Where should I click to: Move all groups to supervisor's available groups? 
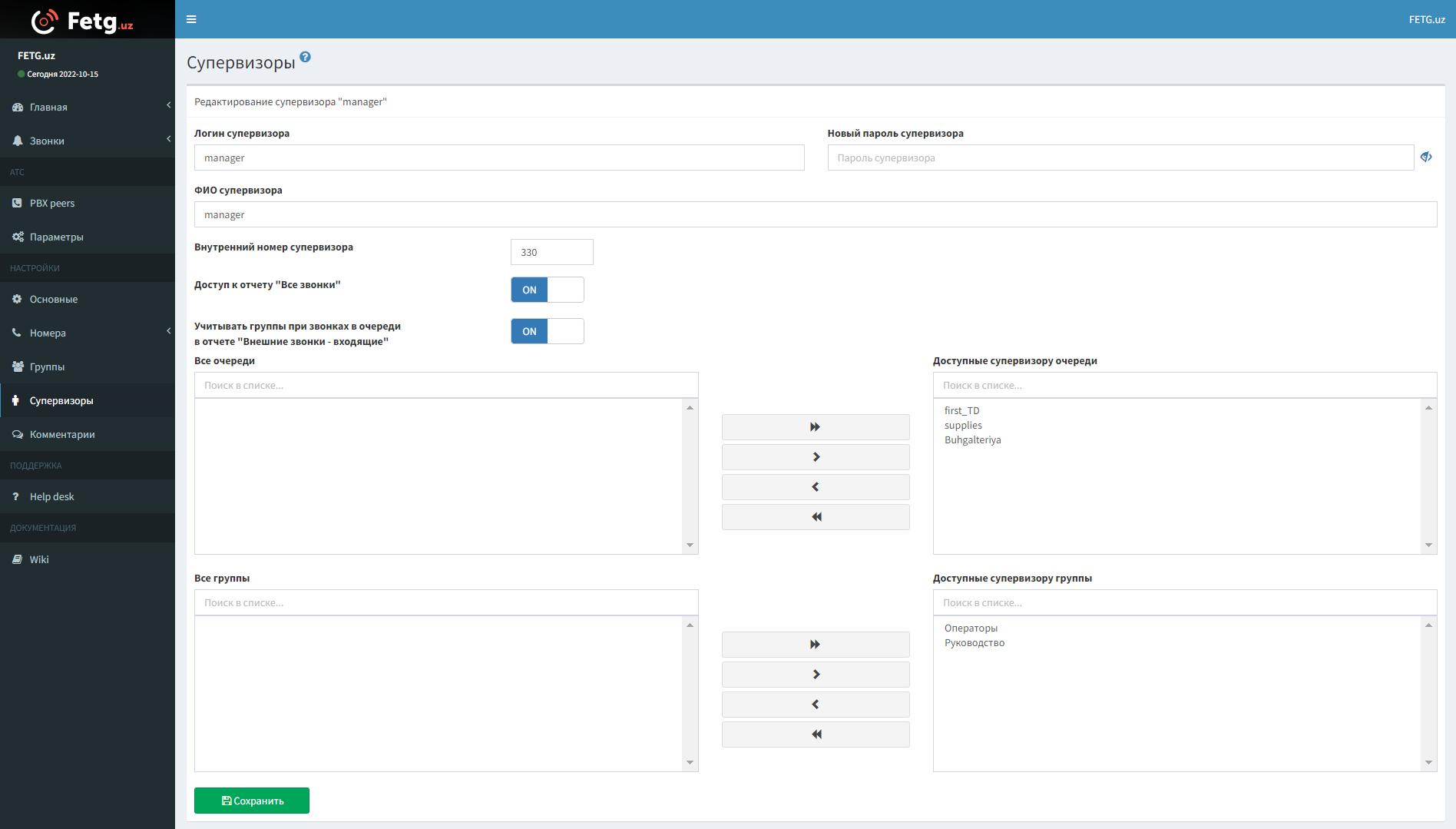816,645
